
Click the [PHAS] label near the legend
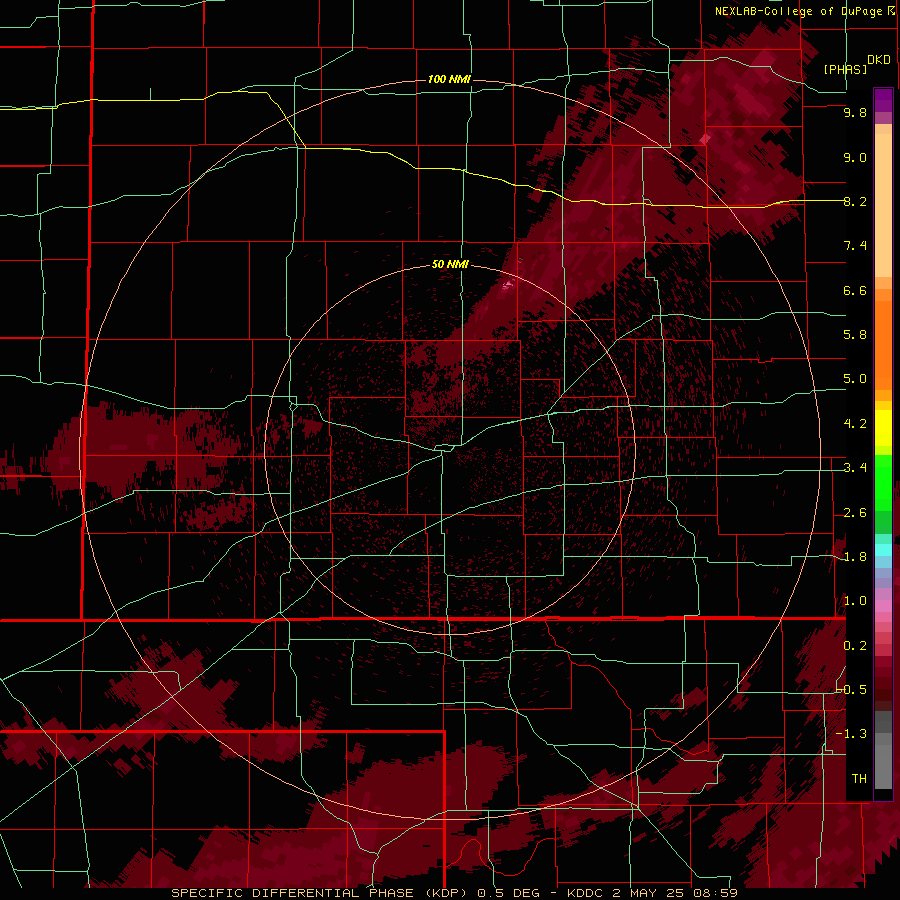click(x=845, y=69)
